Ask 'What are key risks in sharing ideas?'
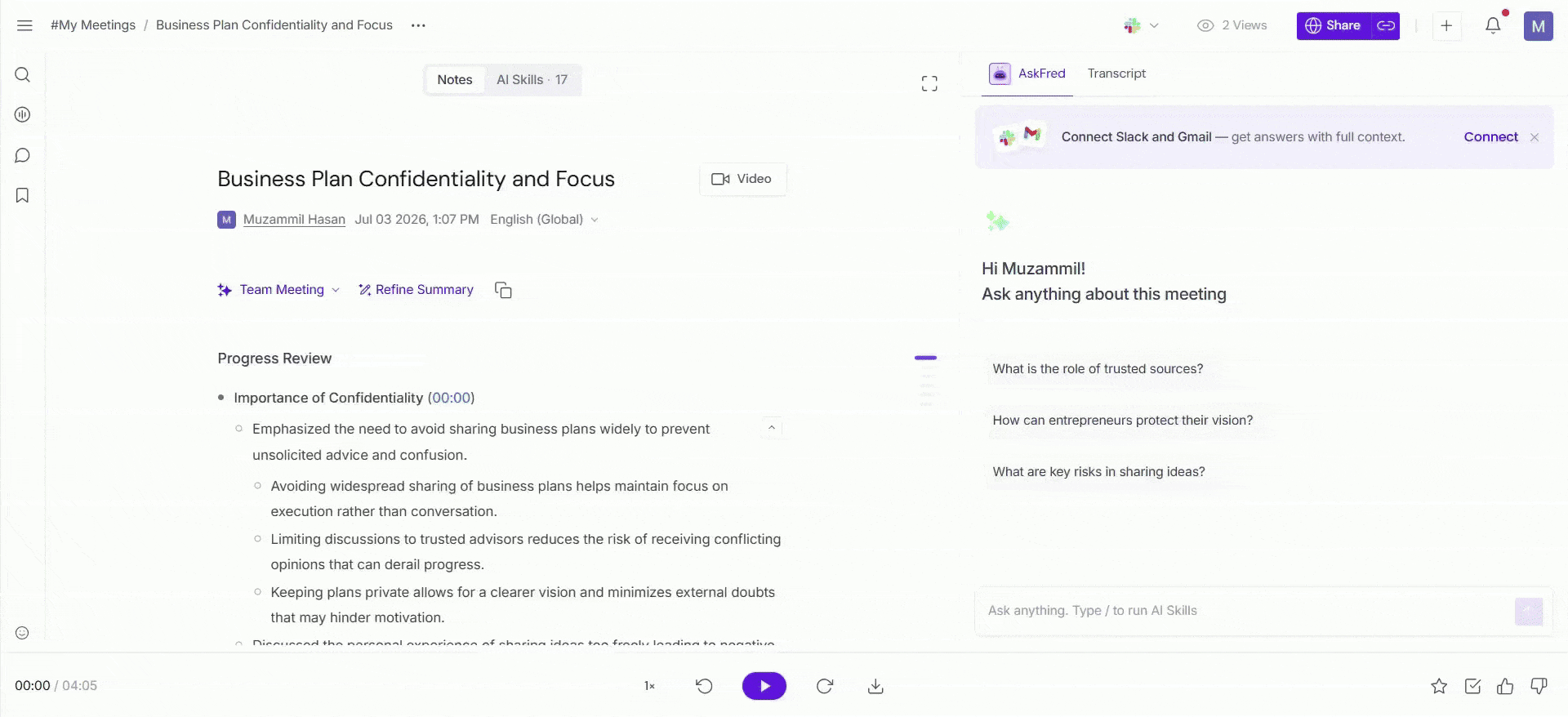Viewport: 1568px width, 717px height. pyautogui.click(x=1098, y=472)
